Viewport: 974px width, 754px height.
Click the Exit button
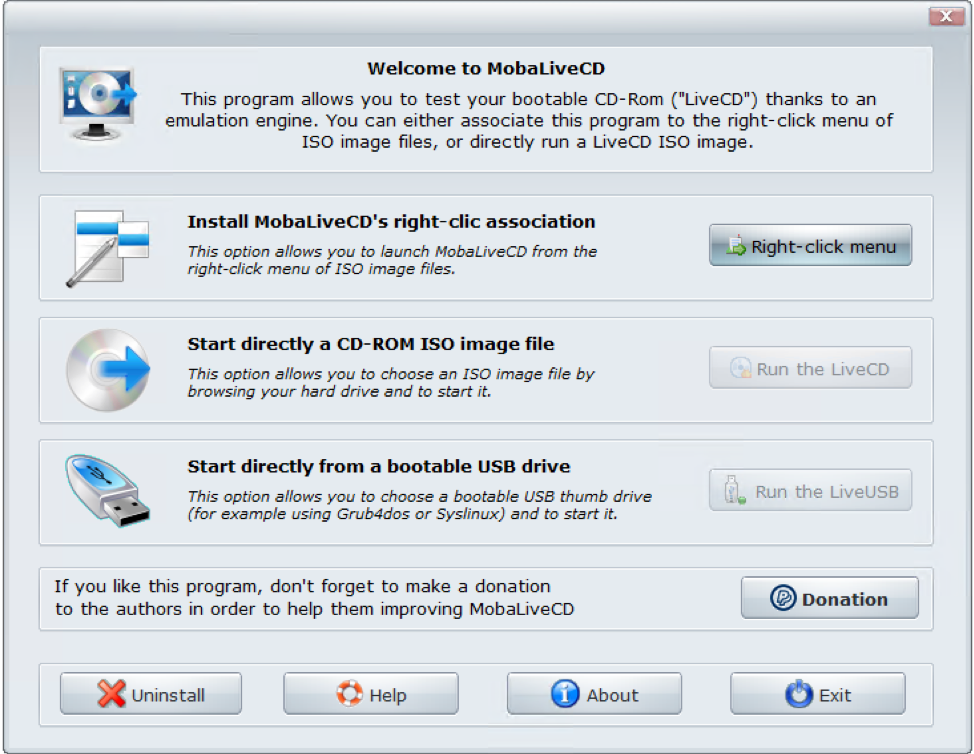tap(818, 694)
